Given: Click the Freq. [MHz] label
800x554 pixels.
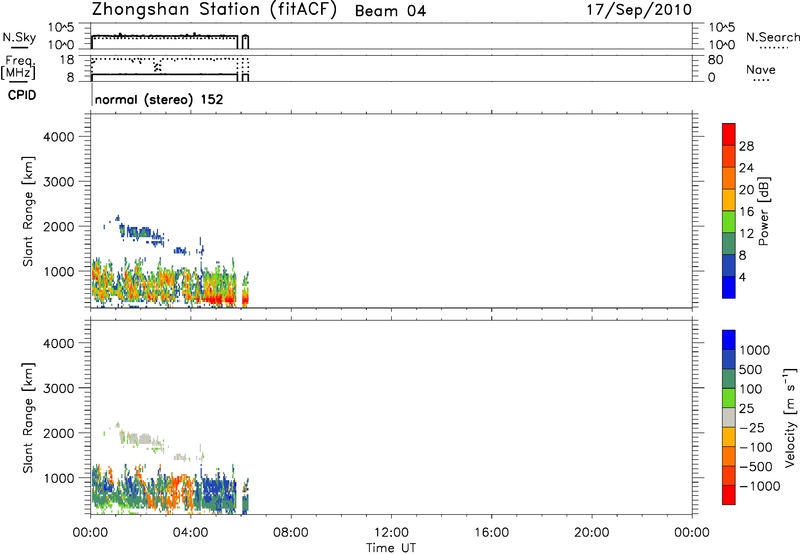Looking at the screenshot, I should (19, 68).
